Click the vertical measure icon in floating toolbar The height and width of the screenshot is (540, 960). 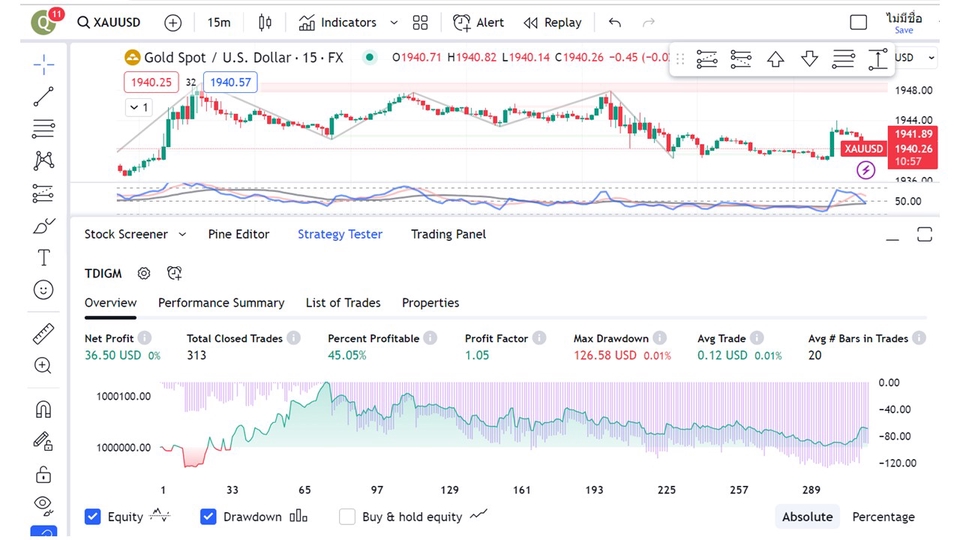click(877, 59)
